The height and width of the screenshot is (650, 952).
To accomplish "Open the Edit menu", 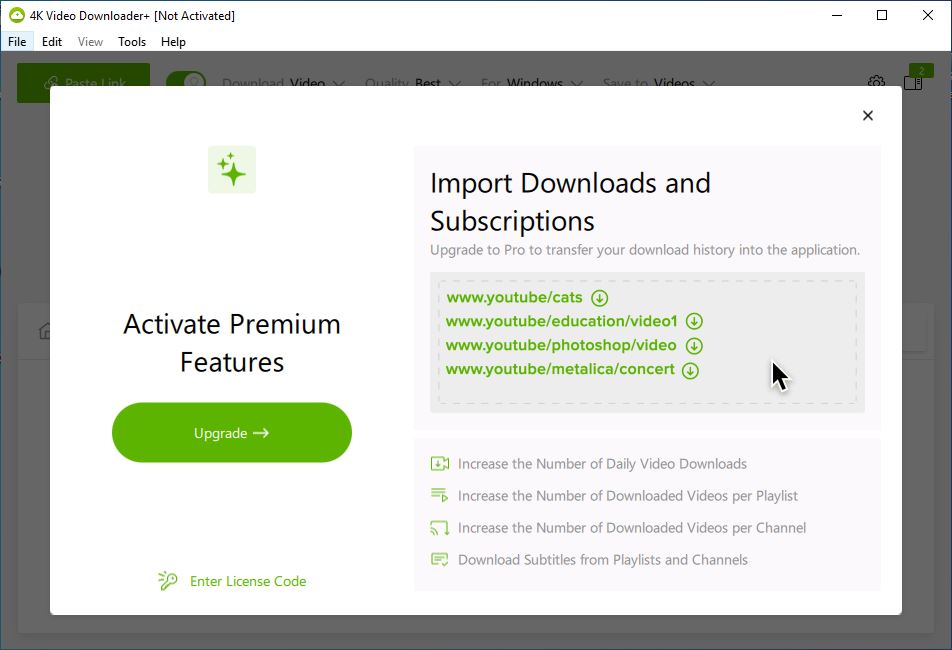I will pos(52,42).
